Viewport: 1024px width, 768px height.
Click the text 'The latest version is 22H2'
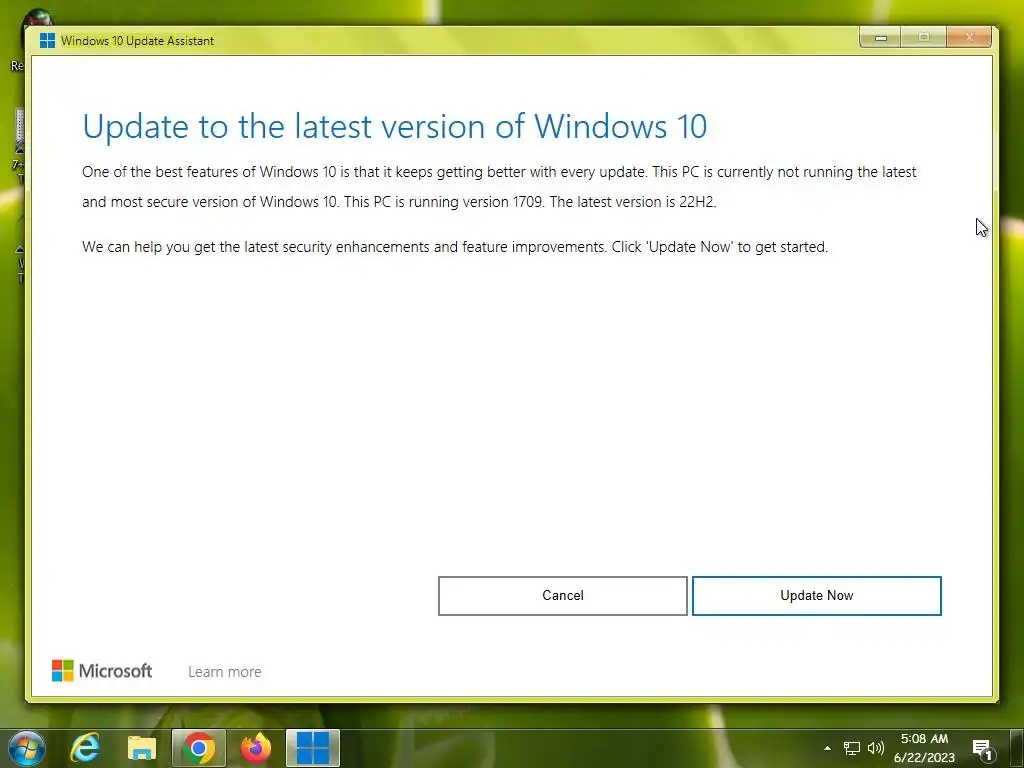point(633,202)
